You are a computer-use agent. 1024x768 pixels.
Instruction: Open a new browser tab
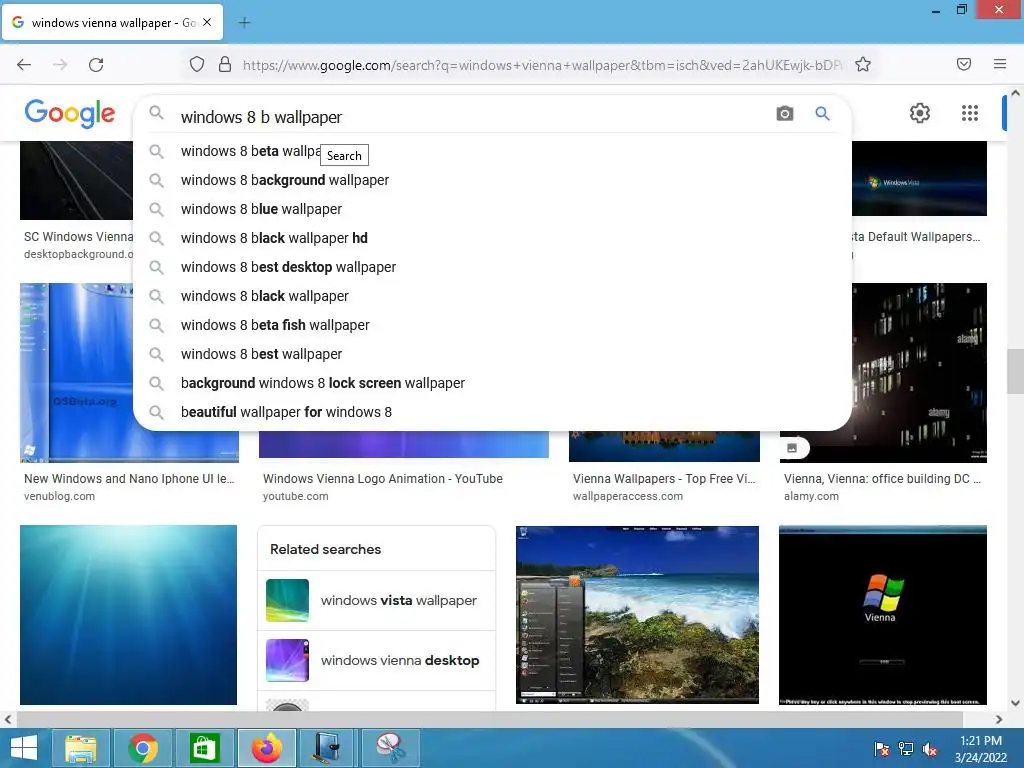click(x=244, y=23)
